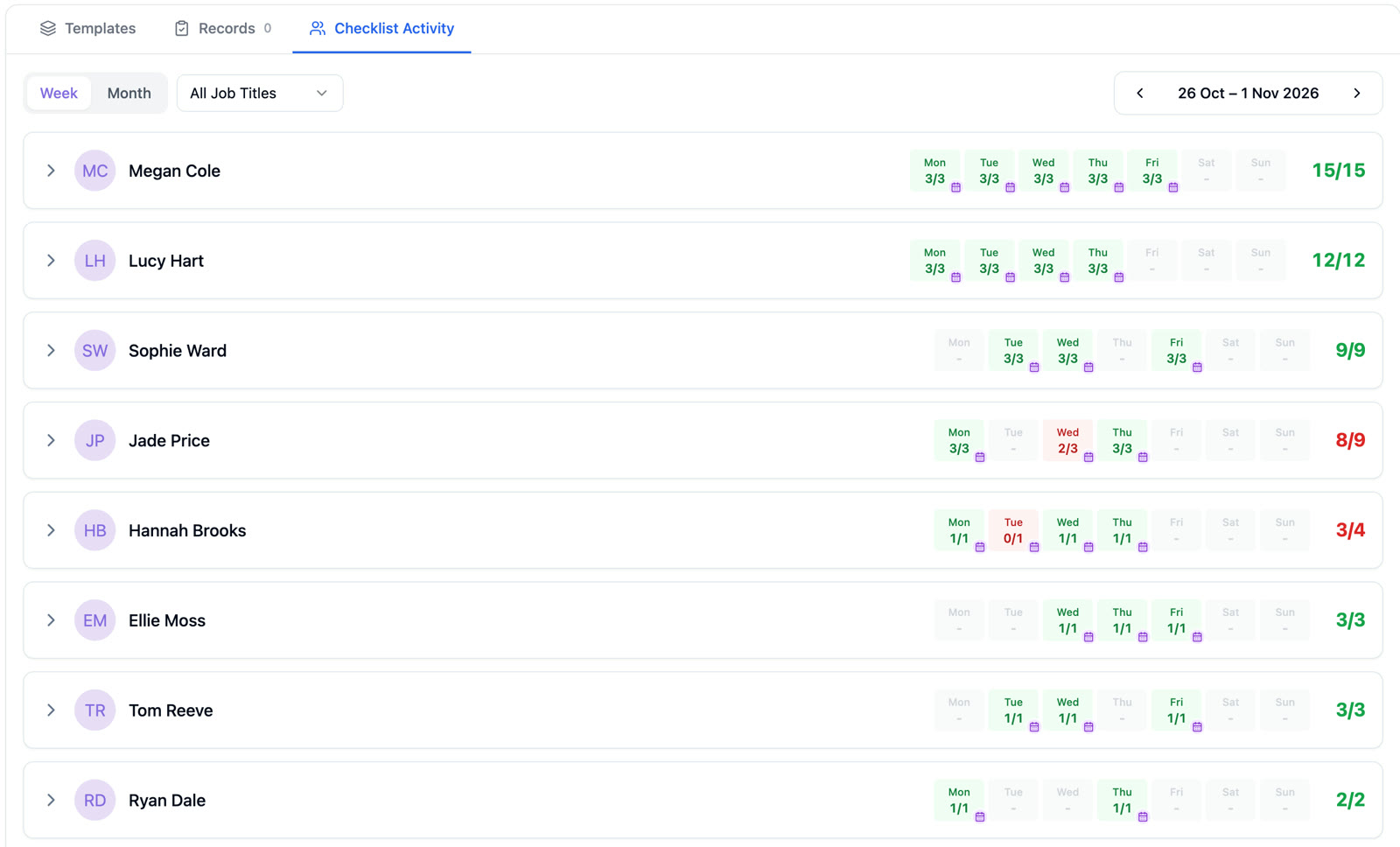Click Jade Price's 8/9 total
The width and height of the screenshot is (1400, 847).
1350,440
